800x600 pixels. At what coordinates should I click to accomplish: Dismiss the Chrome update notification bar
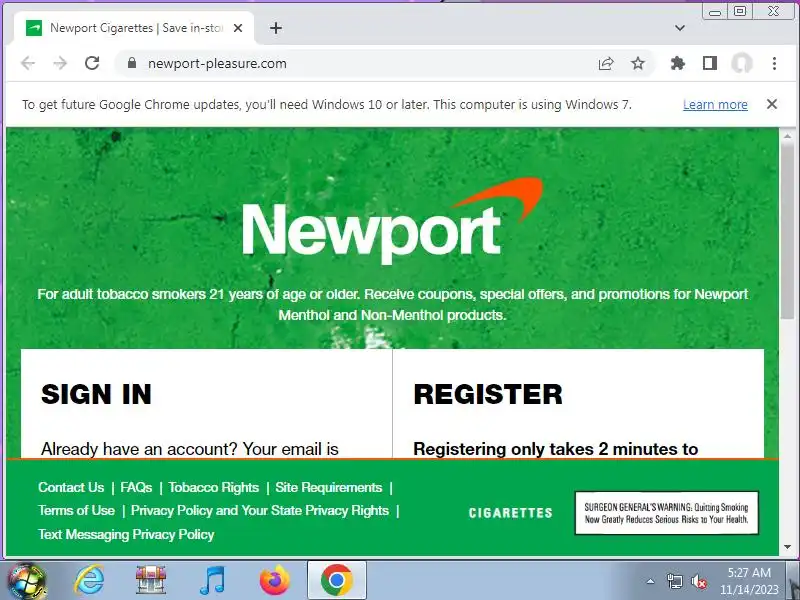[x=772, y=104]
